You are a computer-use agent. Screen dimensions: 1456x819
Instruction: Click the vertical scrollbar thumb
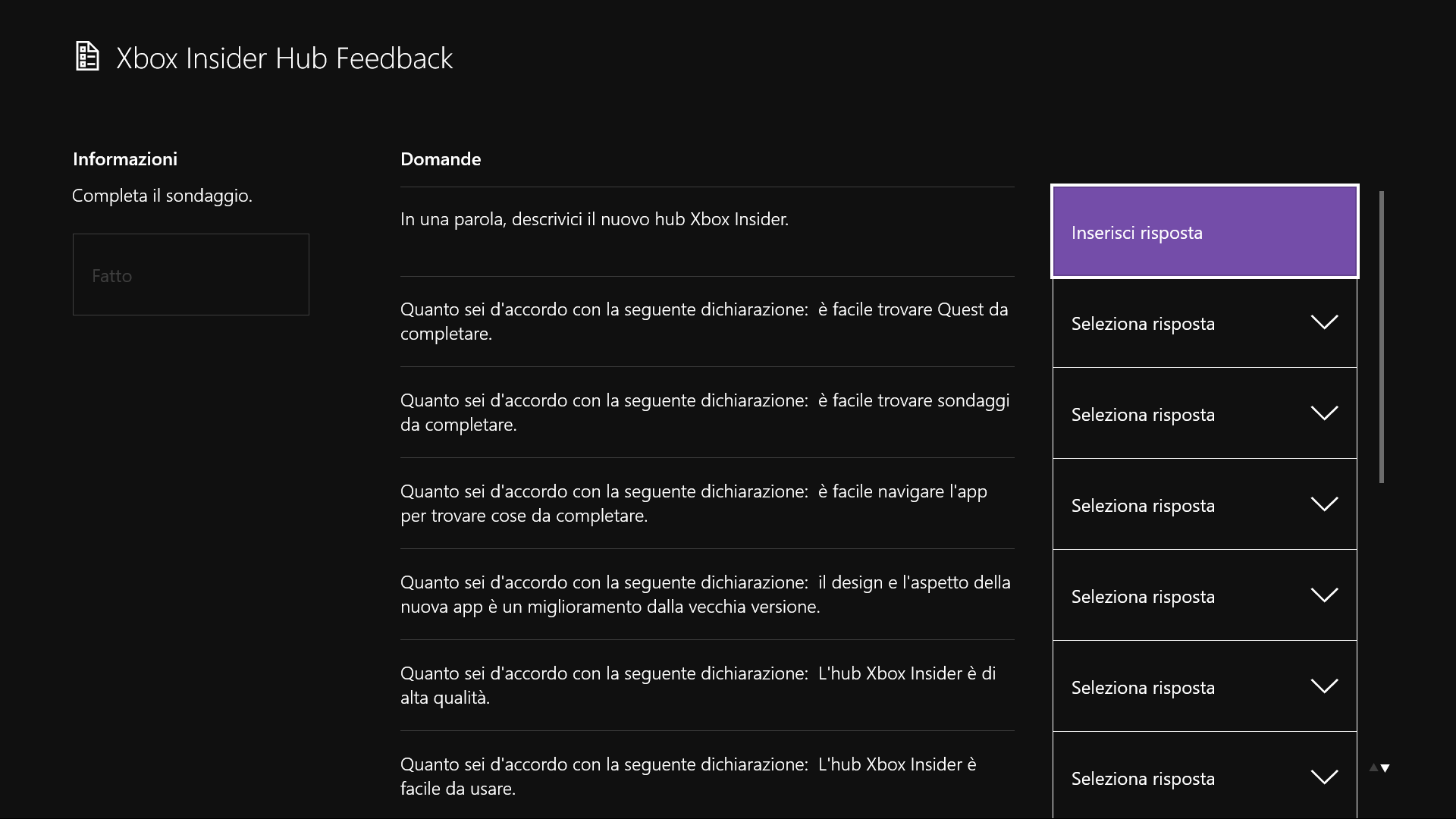pos(1382,337)
